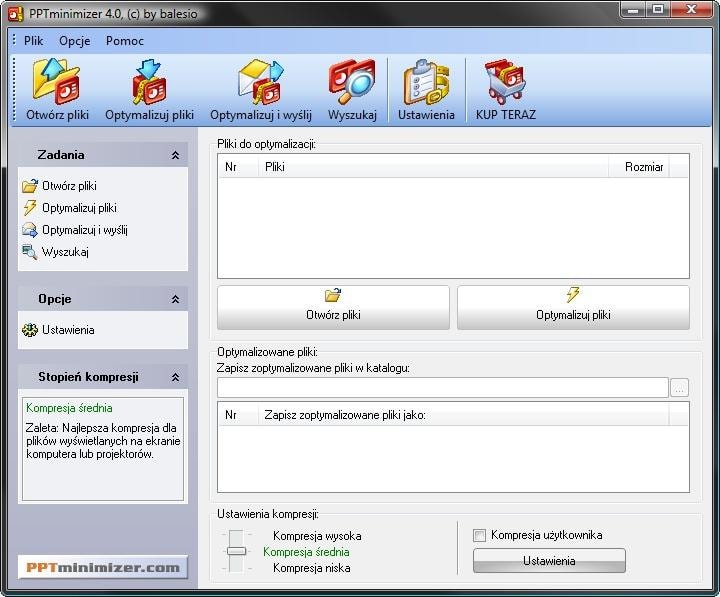Image resolution: width=720 pixels, height=597 pixels.
Task: Click the large Optymalizuj pliki button
Action: (573, 307)
